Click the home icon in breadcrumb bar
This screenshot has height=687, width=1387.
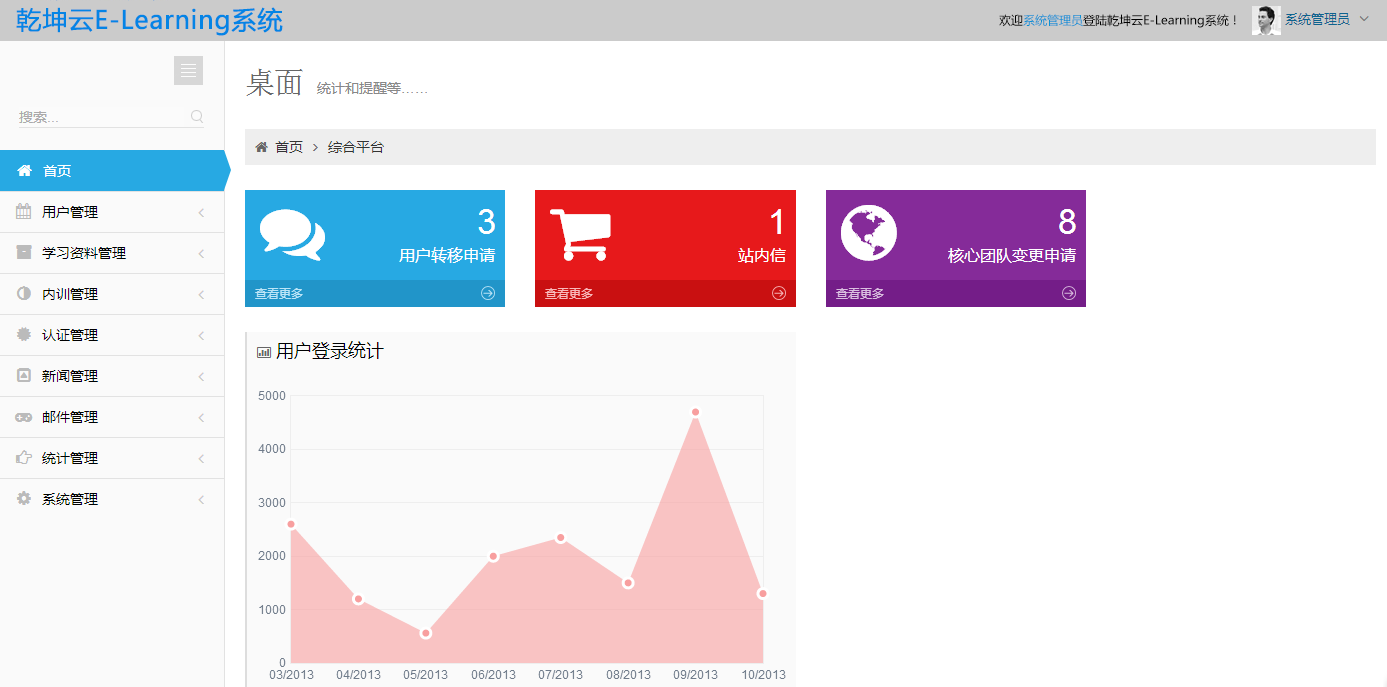[x=261, y=147]
